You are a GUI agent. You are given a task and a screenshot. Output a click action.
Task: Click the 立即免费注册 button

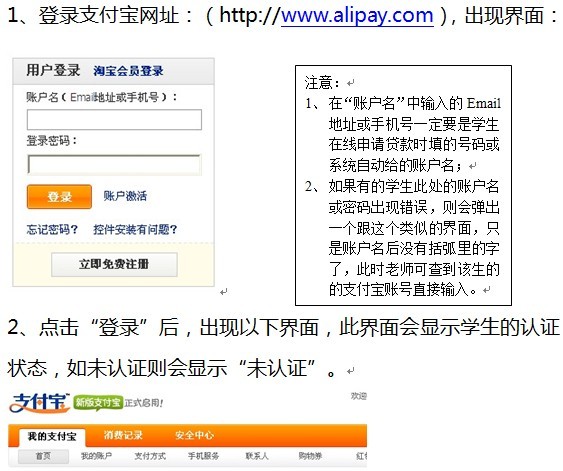click(114, 265)
